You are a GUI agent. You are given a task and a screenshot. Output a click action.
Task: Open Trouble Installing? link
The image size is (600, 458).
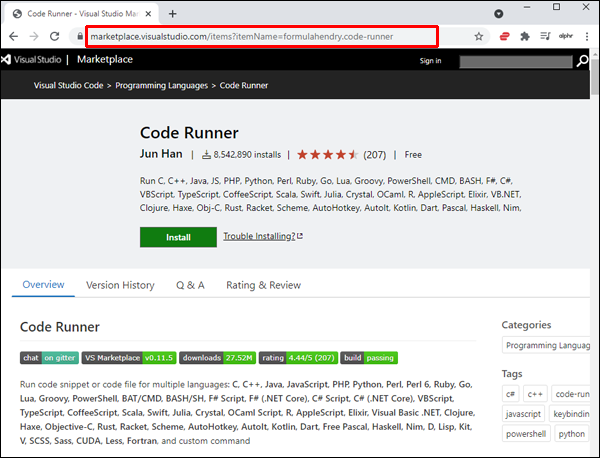(263, 236)
